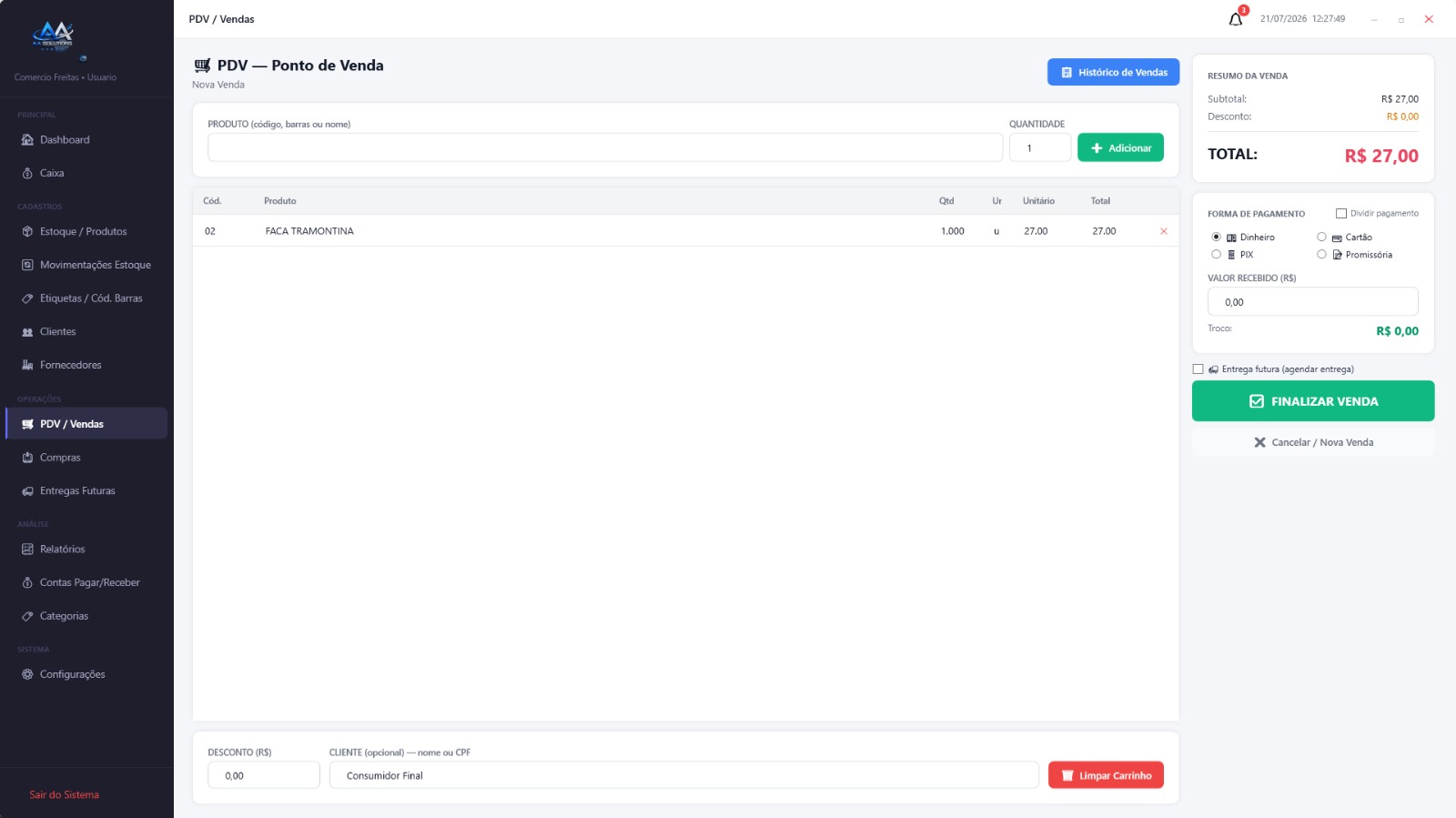Remove FACA TRAMONTINA with red X
The image size is (1456, 818).
click(x=1163, y=231)
